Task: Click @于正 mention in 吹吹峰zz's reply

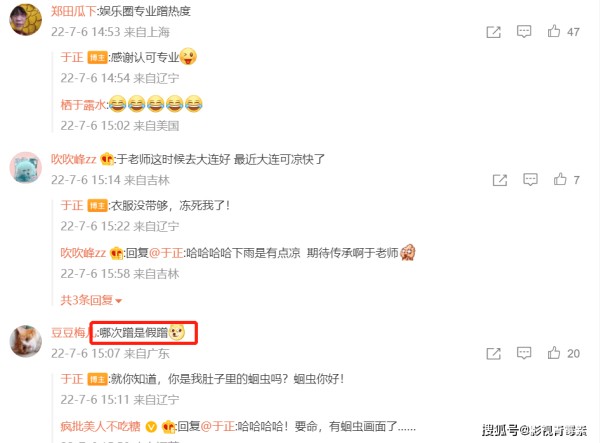Action: (x=166, y=253)
